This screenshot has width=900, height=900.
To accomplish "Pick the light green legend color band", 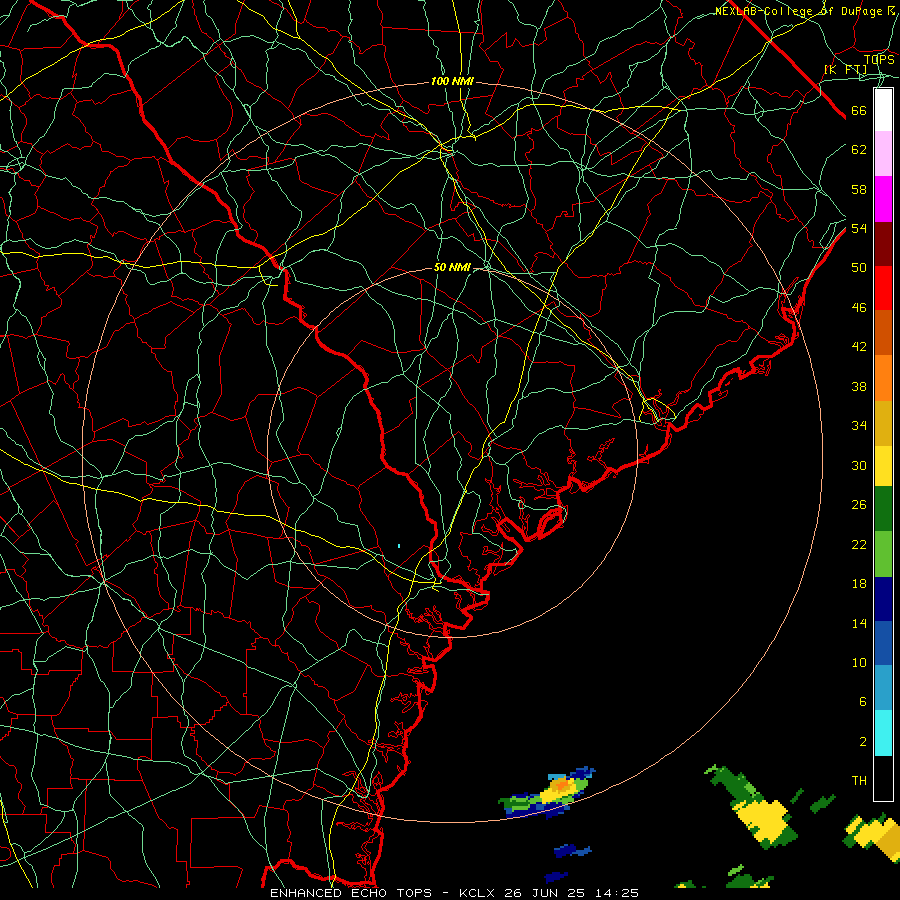I will (883, 554).
